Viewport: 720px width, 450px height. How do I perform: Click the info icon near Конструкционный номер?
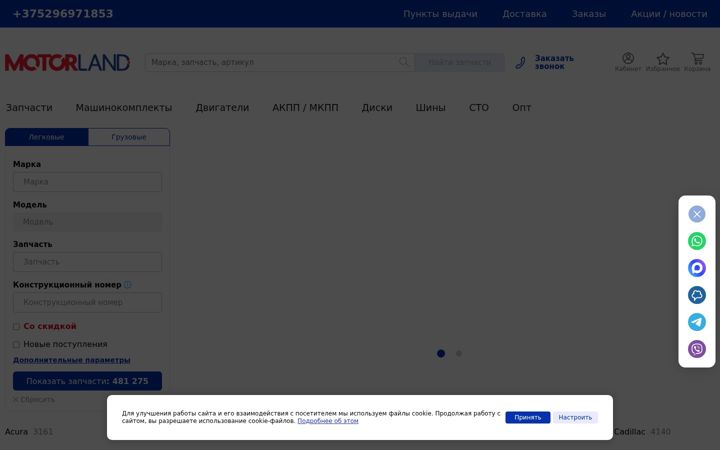[x=128, y=285]
